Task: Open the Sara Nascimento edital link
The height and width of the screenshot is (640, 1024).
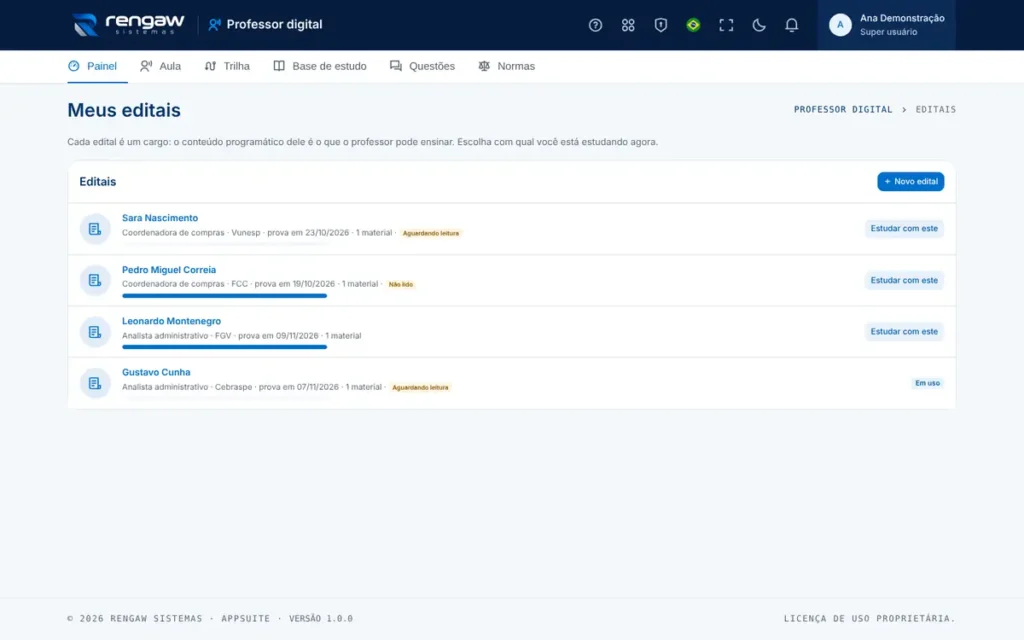Action: [160, 218]
